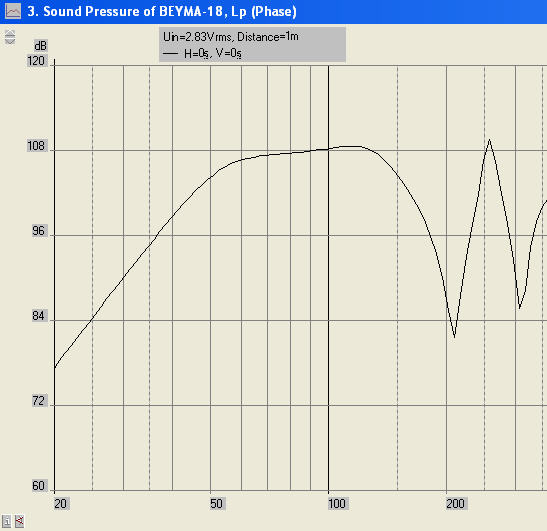The width and height of the screenshot is (547, 531).
Task: Click the Uin=2.83Vrms, Distance=1m legend text
Action: (231, 36)
